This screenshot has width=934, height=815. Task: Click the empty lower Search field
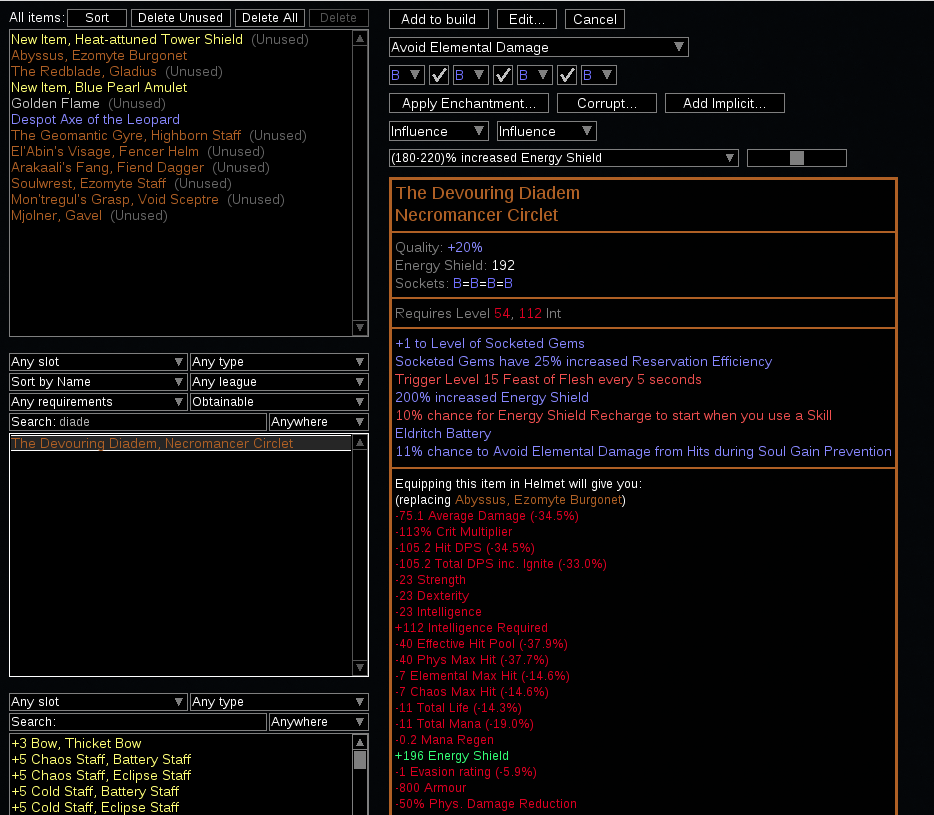coord(138,721)
